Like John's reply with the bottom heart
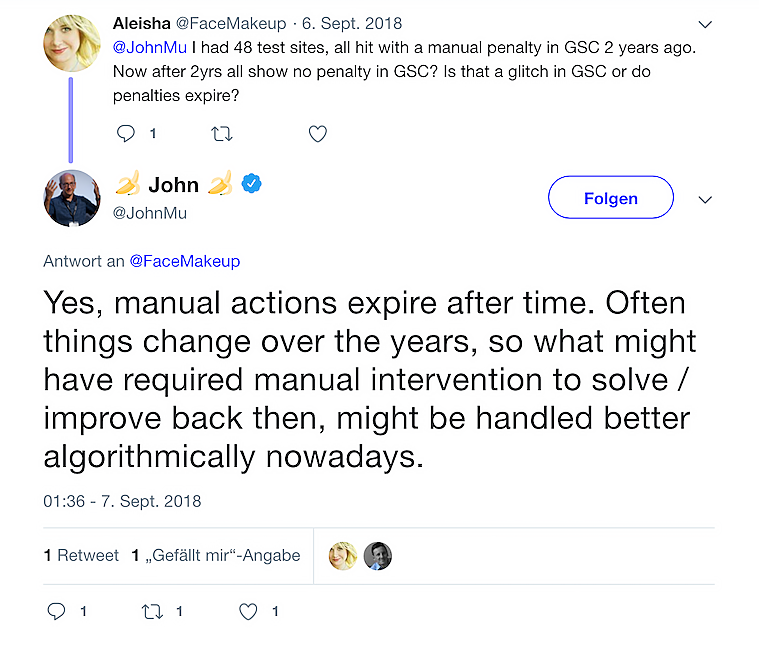Image resolution: width=759 pixels, height=657 pixels. coord(248,611)
